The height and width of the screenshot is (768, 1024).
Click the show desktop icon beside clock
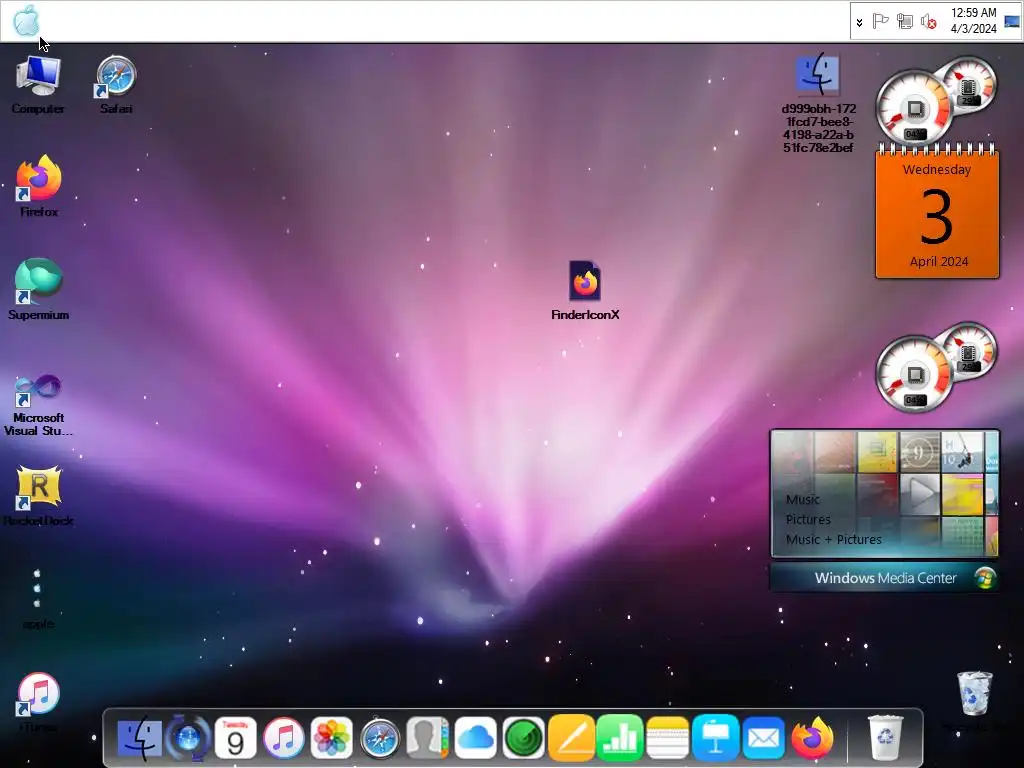(x=1012, y=21)
